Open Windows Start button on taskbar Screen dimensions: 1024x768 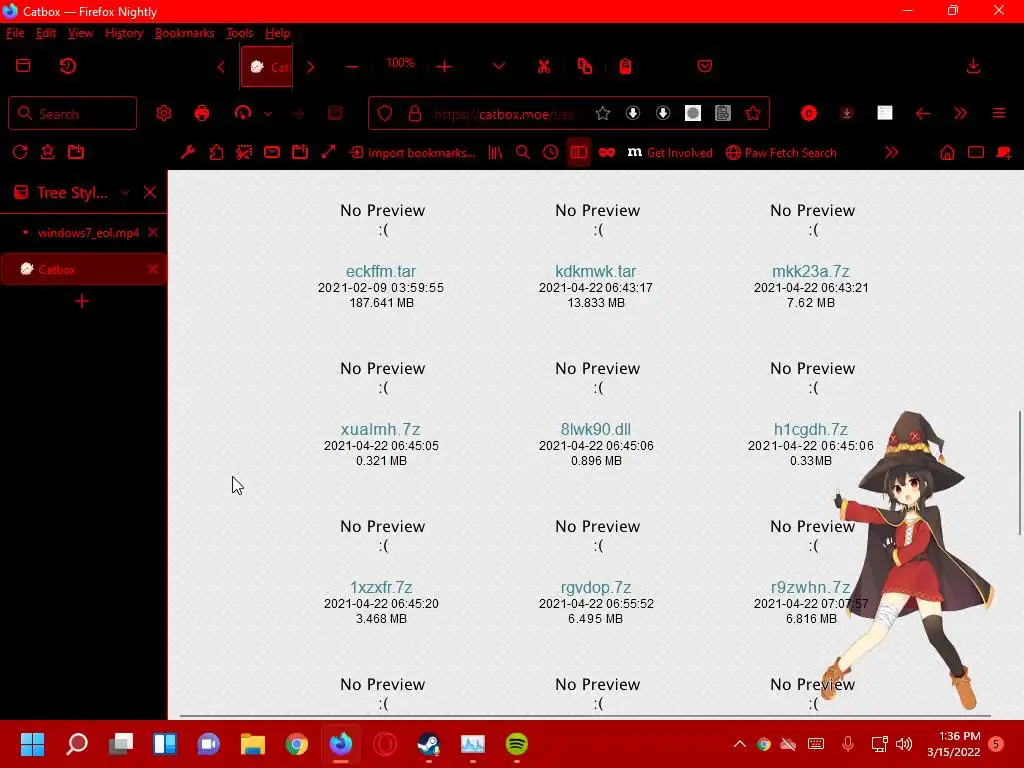32,744
